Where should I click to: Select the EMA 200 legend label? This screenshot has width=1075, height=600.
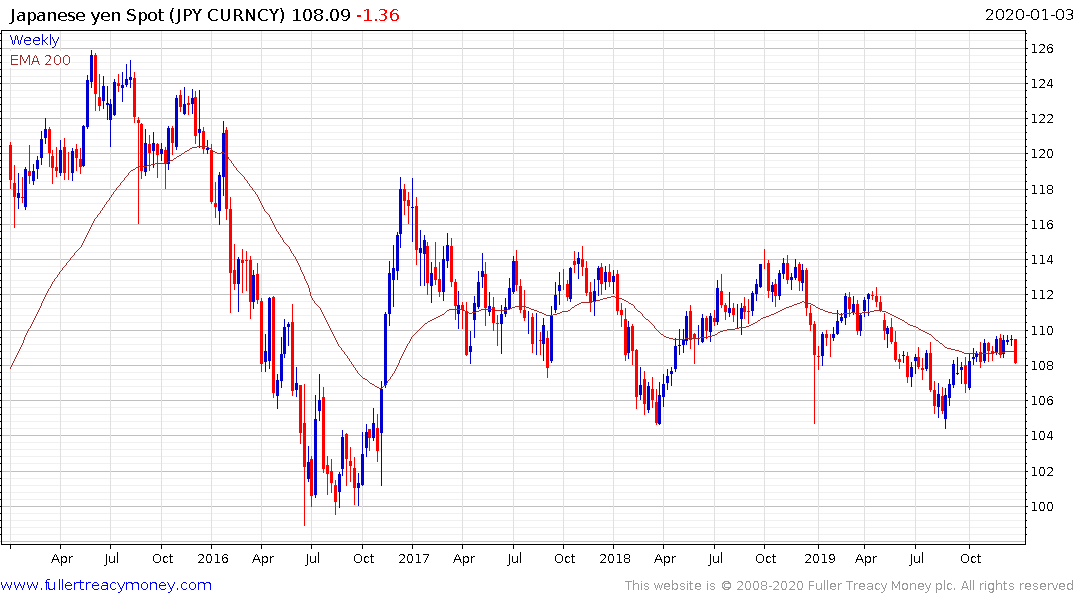click(x=40, y=60)
